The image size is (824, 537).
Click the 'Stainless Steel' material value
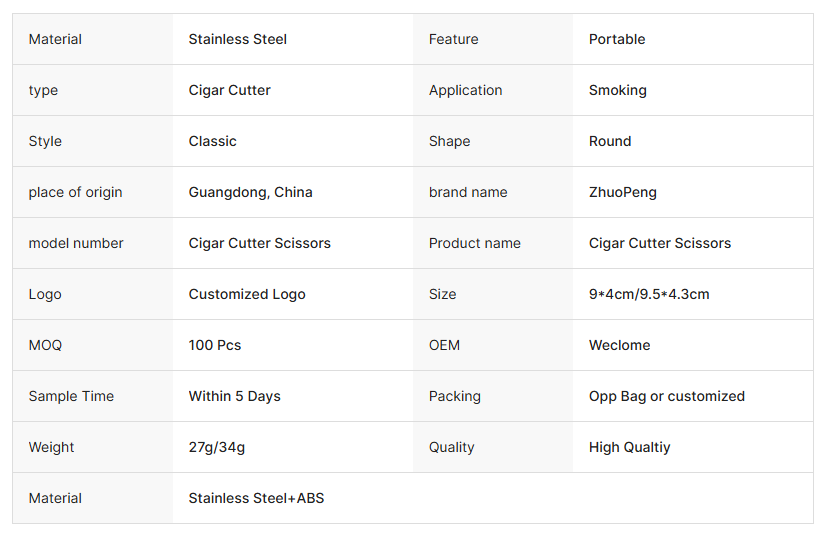point(238,39)
